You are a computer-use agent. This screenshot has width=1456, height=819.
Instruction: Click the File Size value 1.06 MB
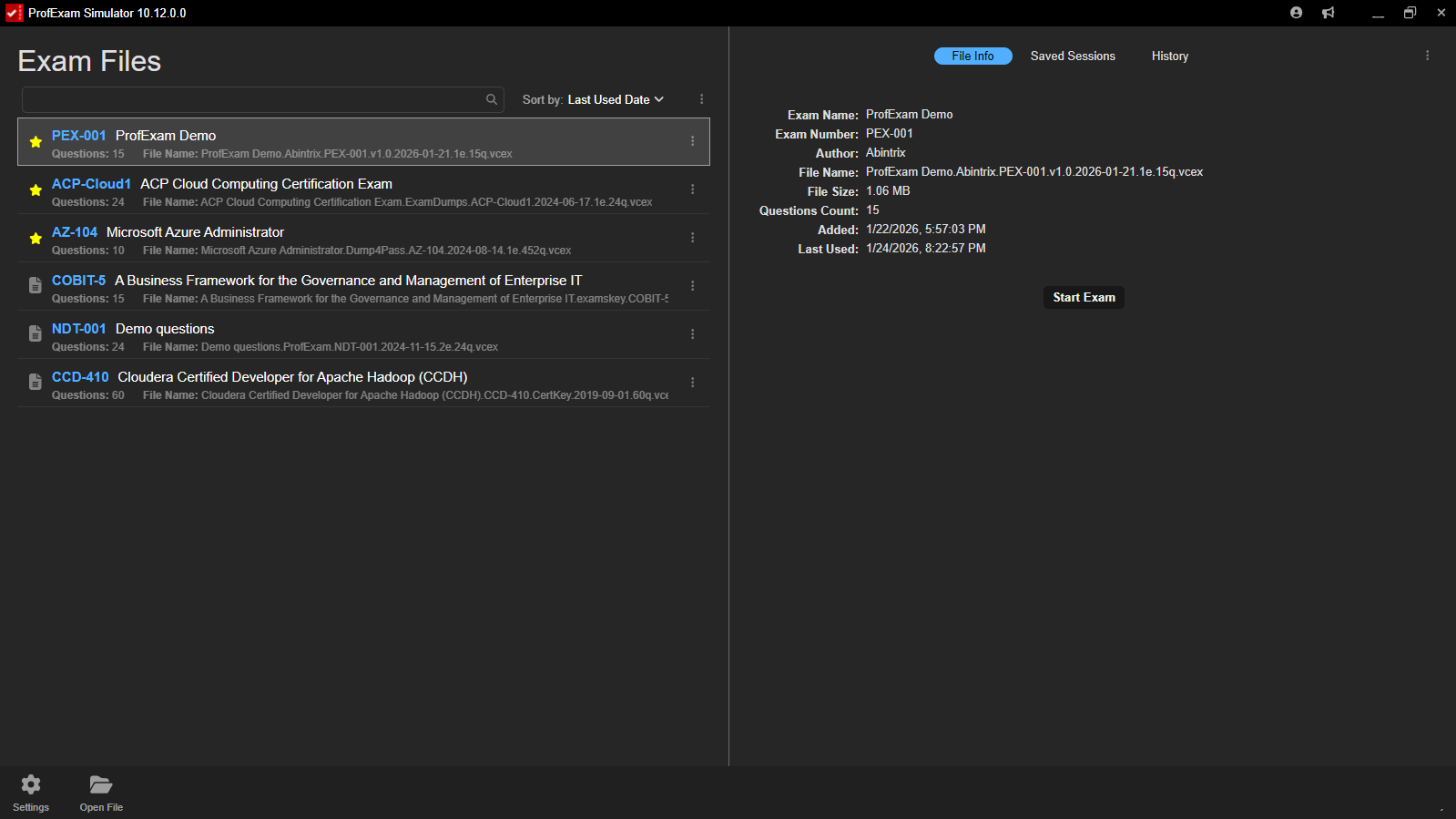pos(888,191)
